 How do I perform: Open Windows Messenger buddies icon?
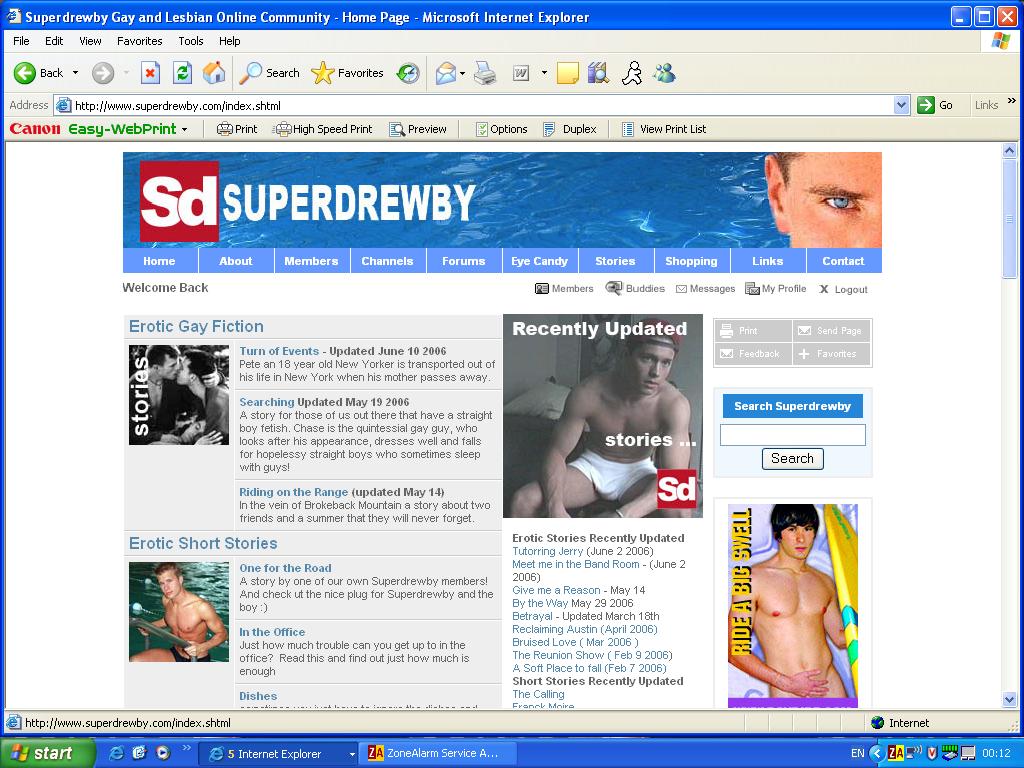[x=665, y=73]
